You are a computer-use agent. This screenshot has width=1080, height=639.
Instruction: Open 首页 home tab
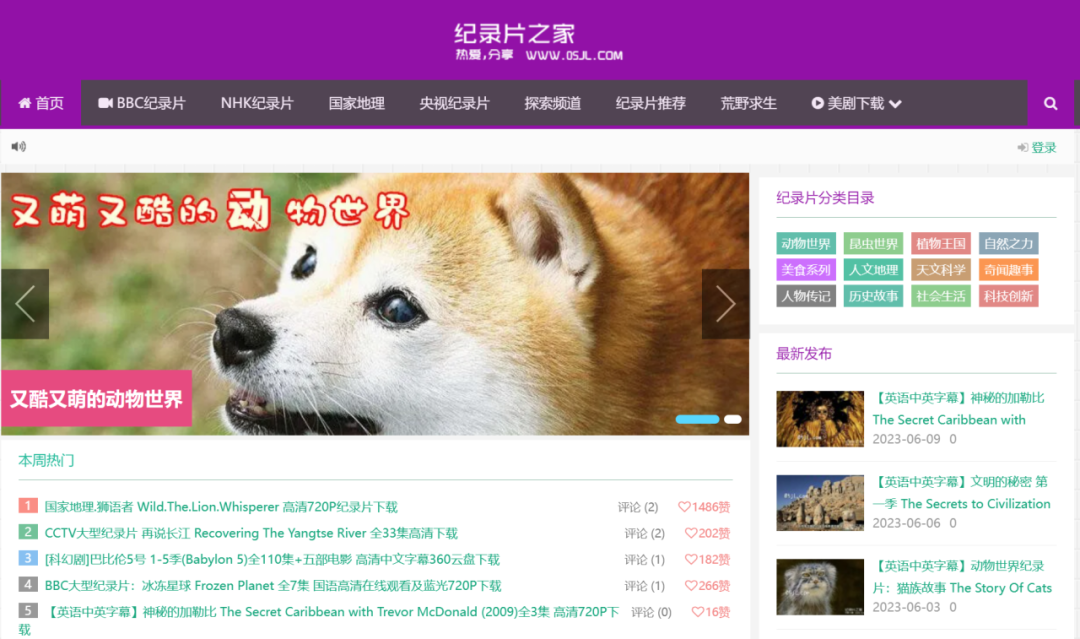point(41,103)
